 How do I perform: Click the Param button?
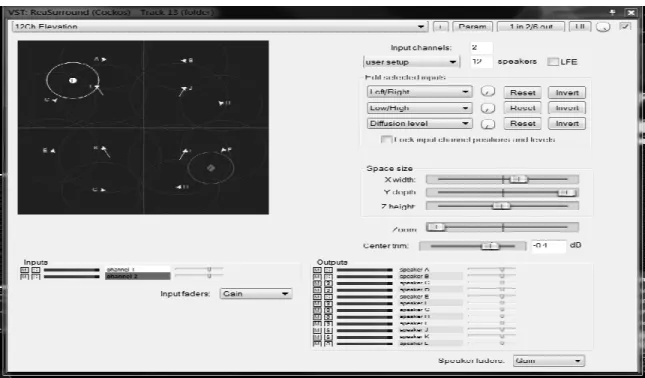coord(472,27)
